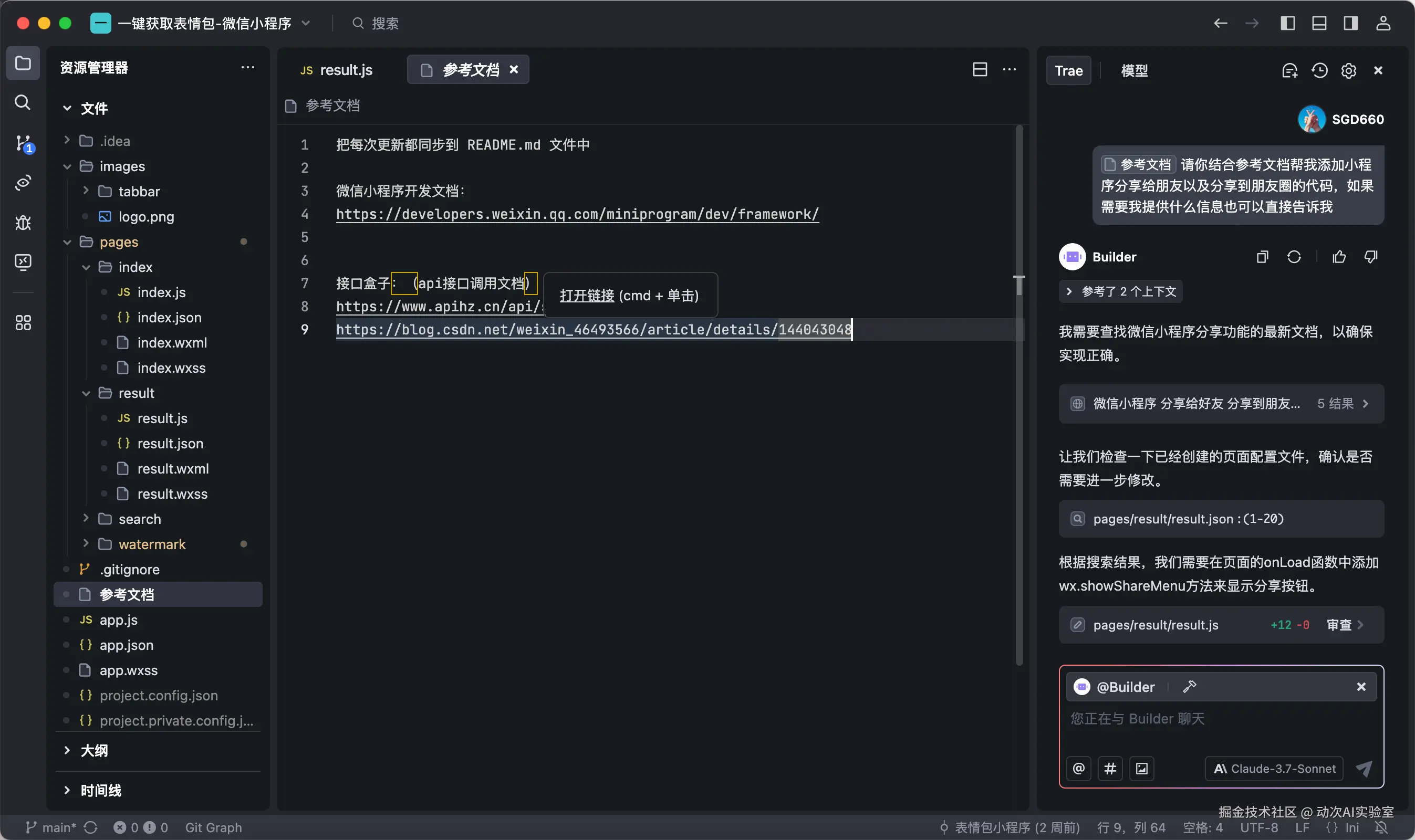1415x840 pixels.
Task: Open the developers.weixin.qq.com link
Action: 577,215
